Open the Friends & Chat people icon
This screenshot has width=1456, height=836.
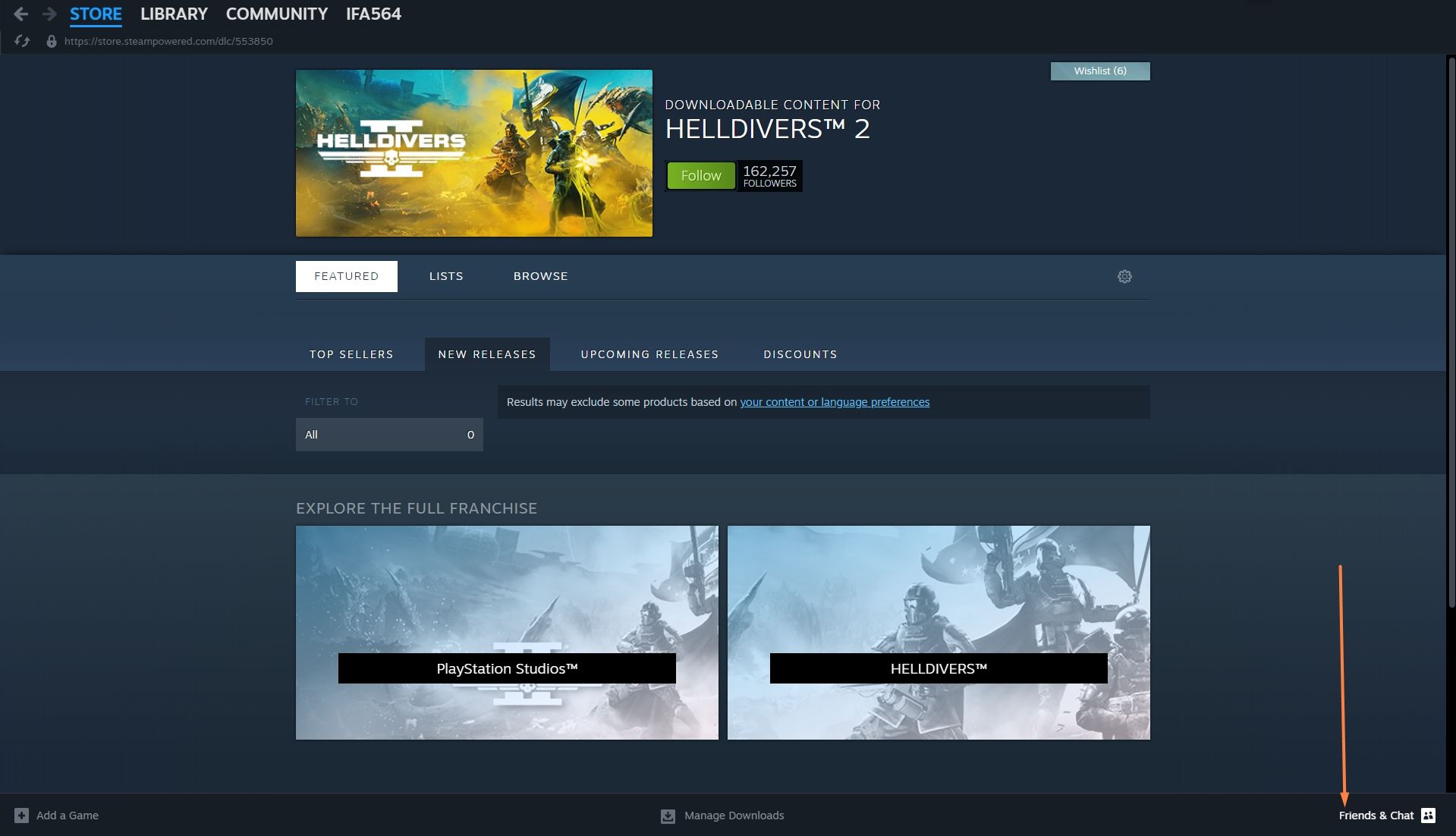(x=1428, y=816)
